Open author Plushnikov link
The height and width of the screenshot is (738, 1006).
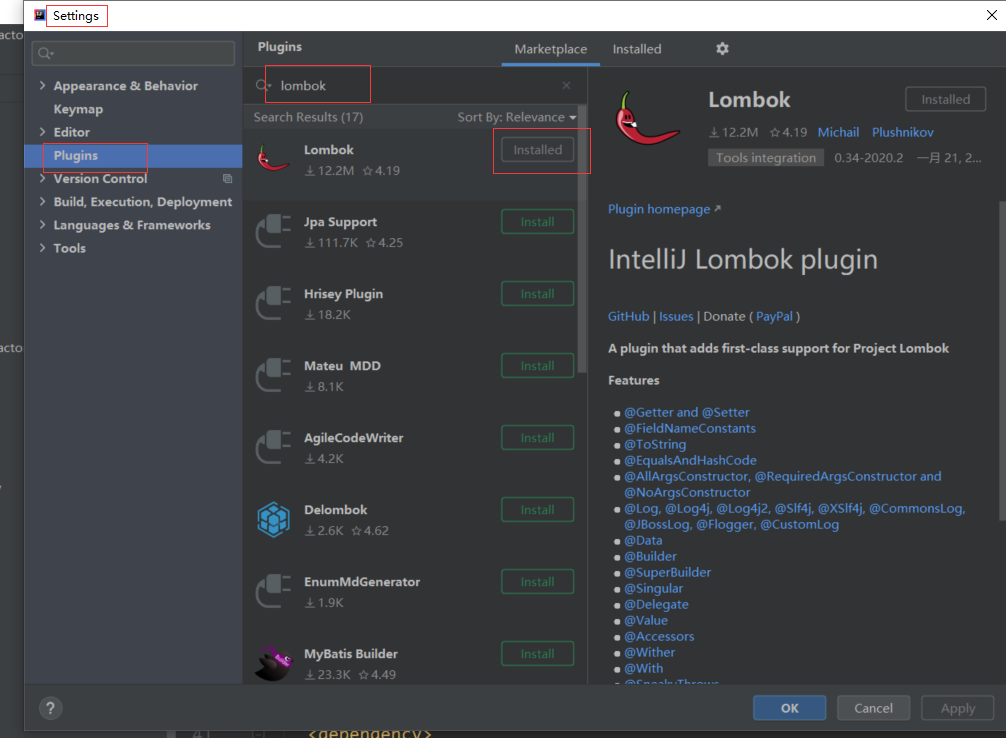point(902,132)
